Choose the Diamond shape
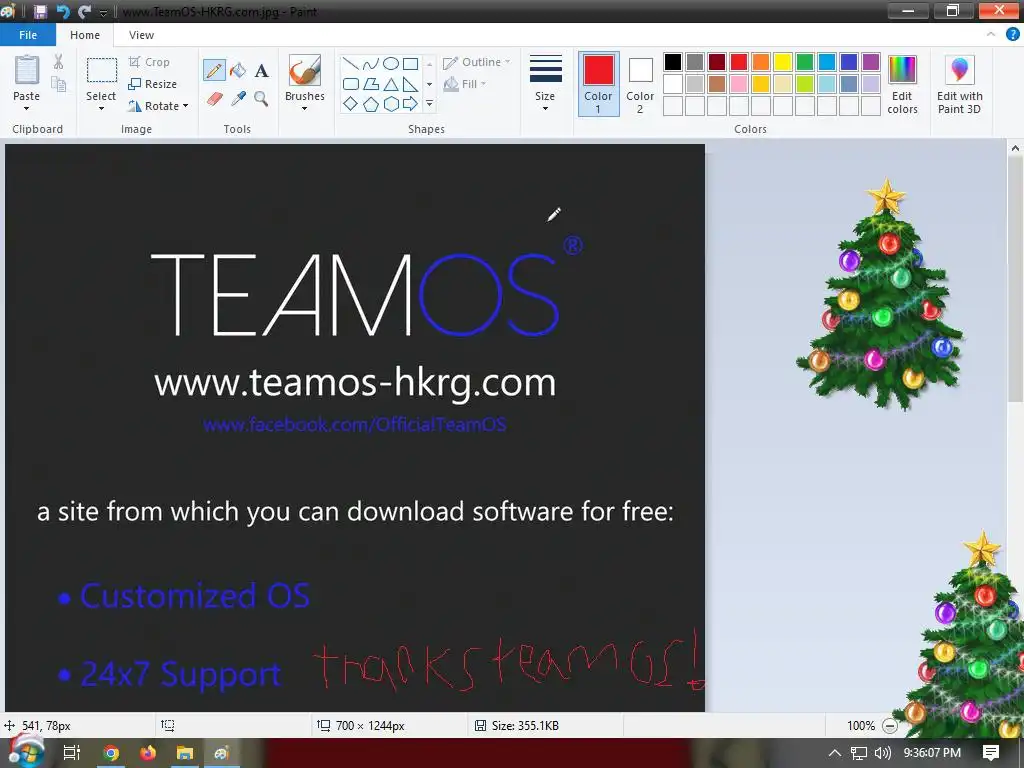 coord(351,104)
